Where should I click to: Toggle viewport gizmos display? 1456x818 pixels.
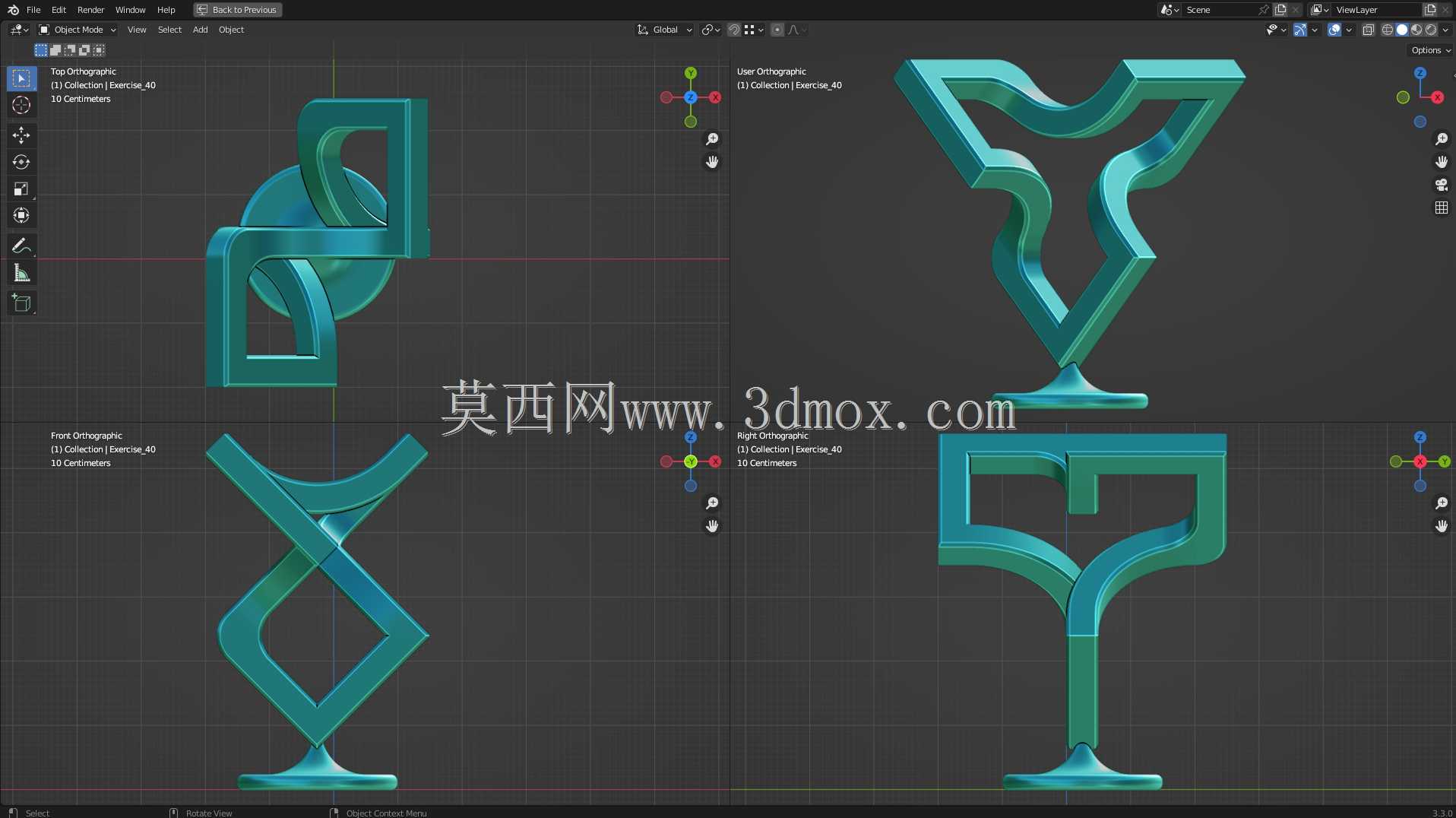pyautogui.click(x=1300, y=30)
